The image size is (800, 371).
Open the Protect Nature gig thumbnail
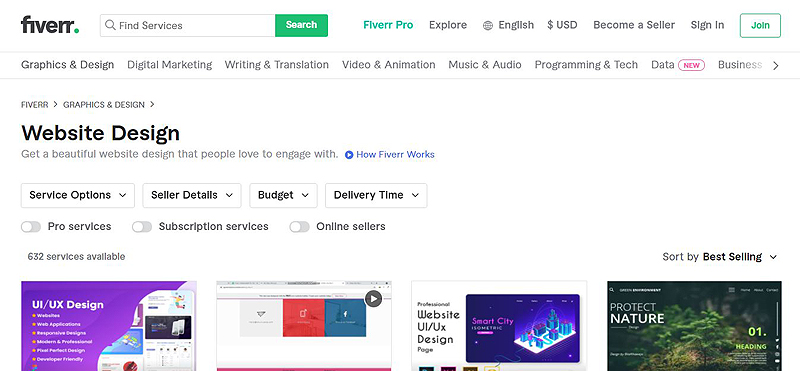694,326
